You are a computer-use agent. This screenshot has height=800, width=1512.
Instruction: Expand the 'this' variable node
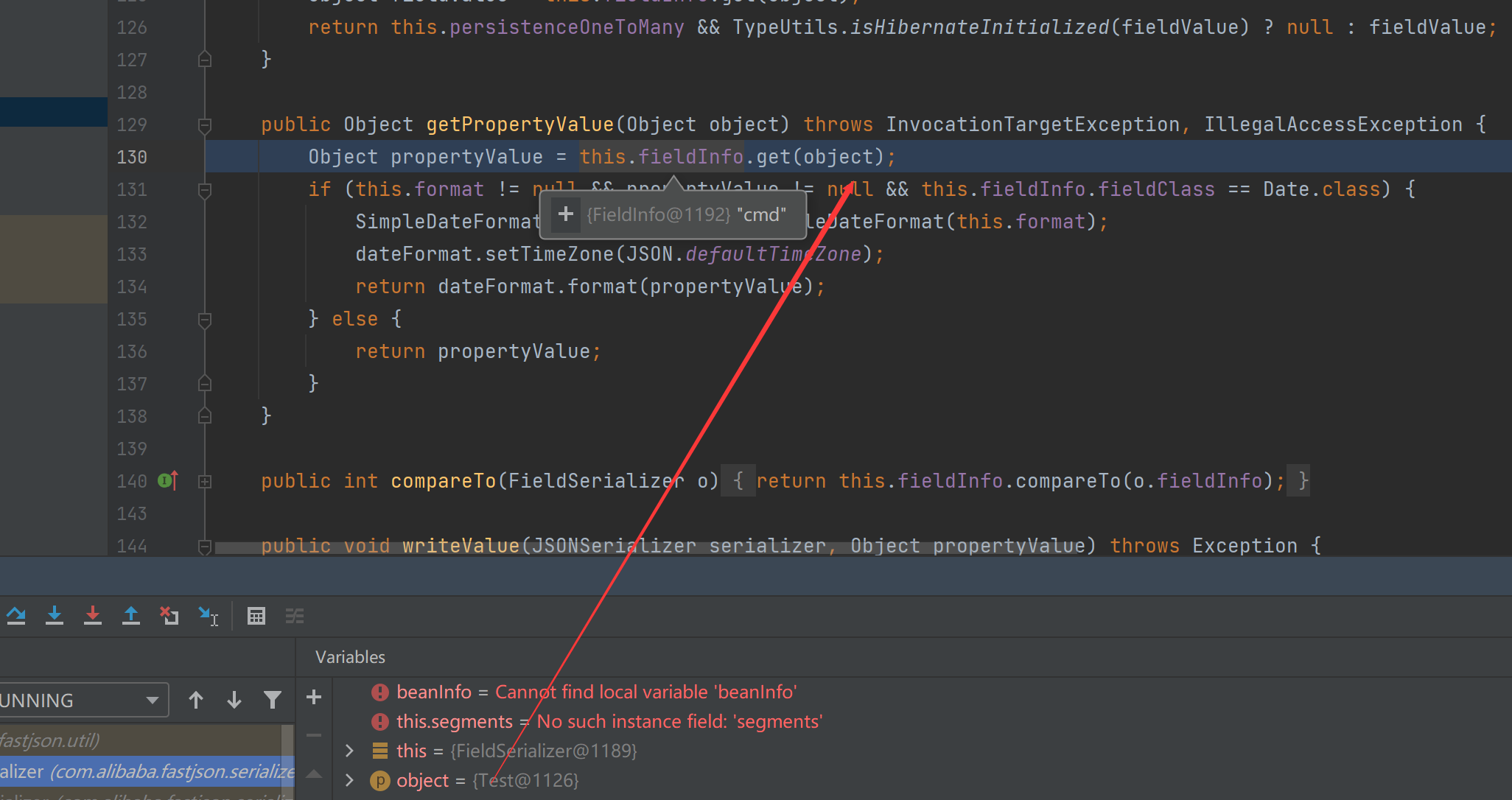(x=350, y=751)
